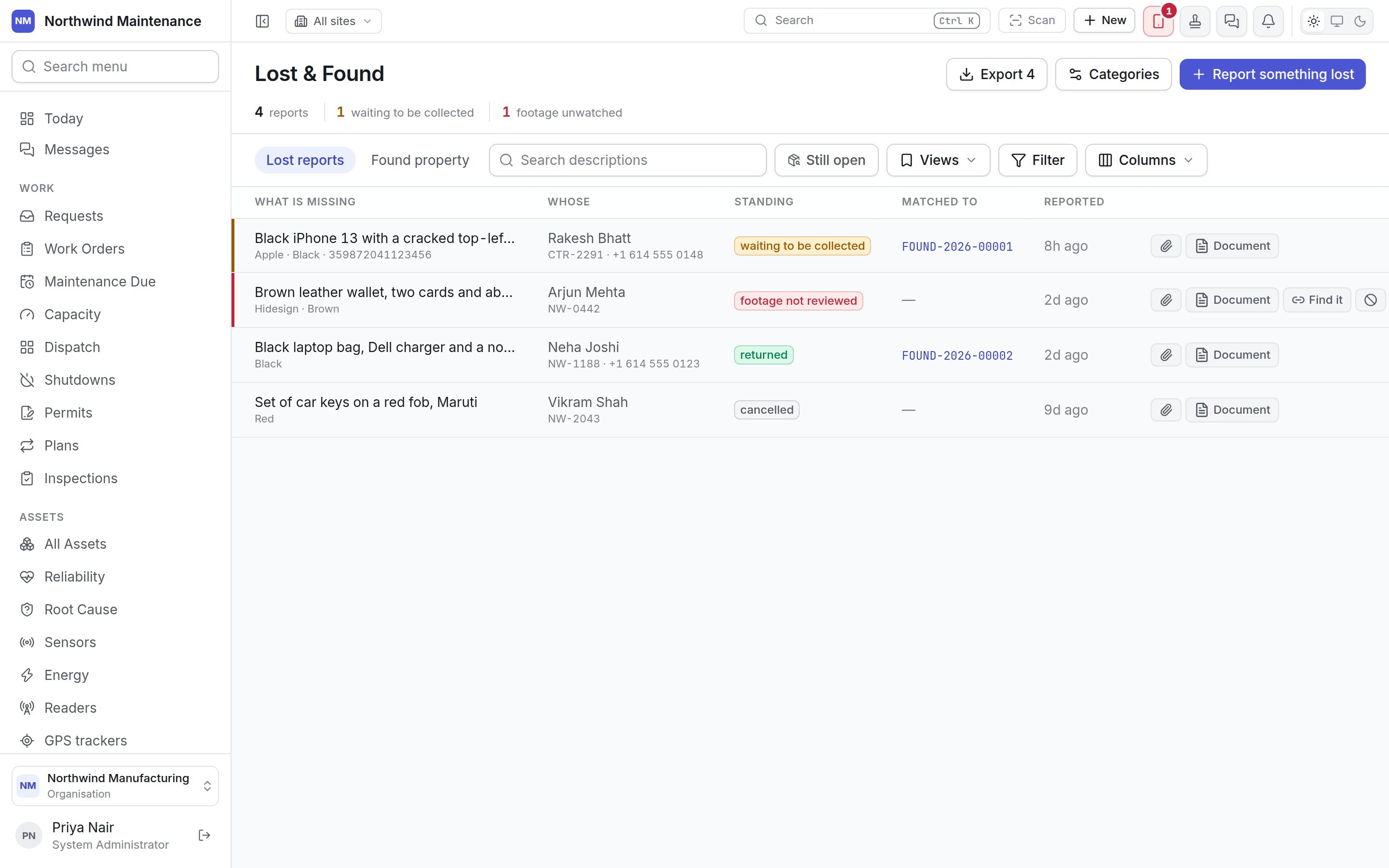Open Work Orders menu item
This screenshot has width=1389, height=868.
pos(115,248)
